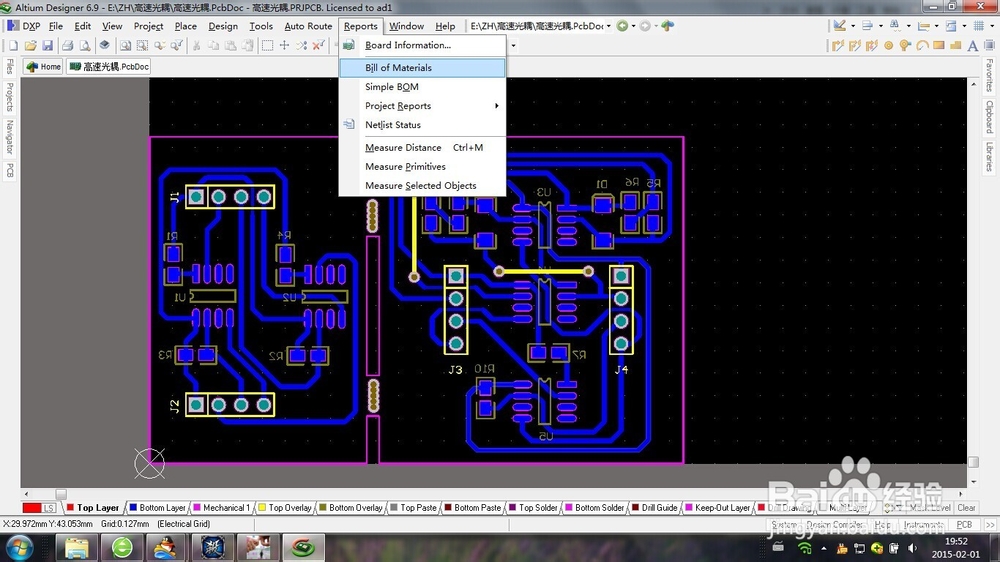This screenshot has width=1000, height=562.
Task: Fit document to view via zoom icon
Action: pyautogui.click(x=126, y=45)
